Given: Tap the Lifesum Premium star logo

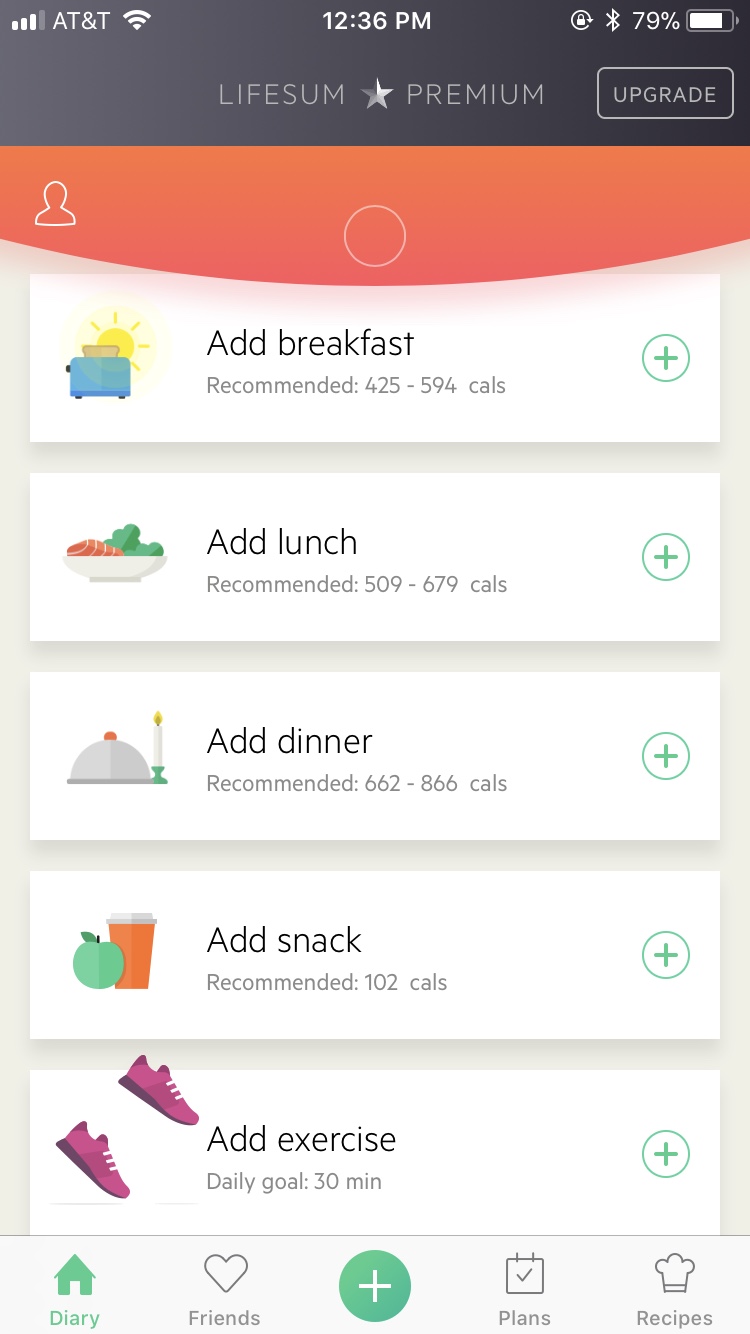Looking at the screenshot, I should click(x=377, y=96).
